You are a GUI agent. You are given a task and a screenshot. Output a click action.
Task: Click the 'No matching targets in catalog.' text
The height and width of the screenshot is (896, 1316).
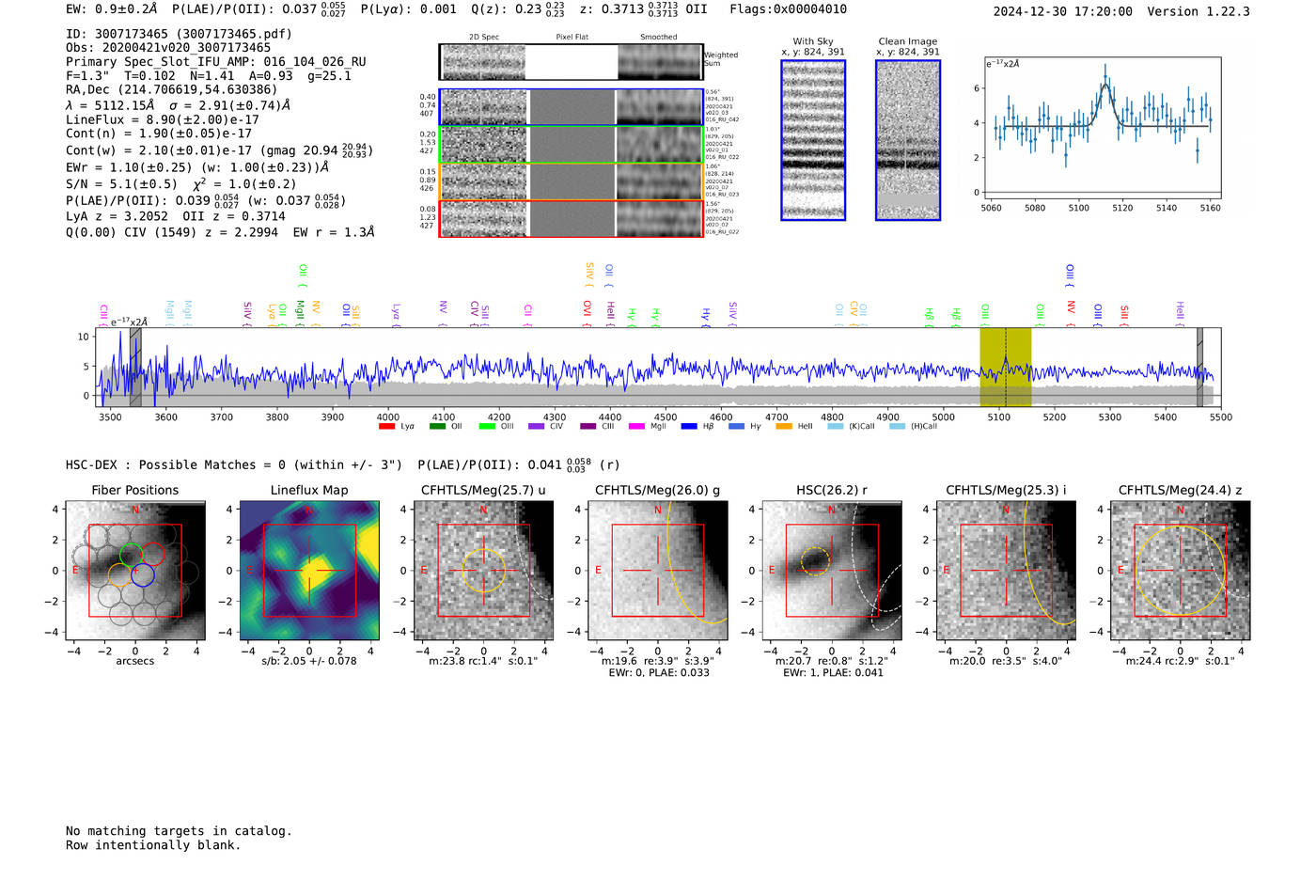[179, 831]
